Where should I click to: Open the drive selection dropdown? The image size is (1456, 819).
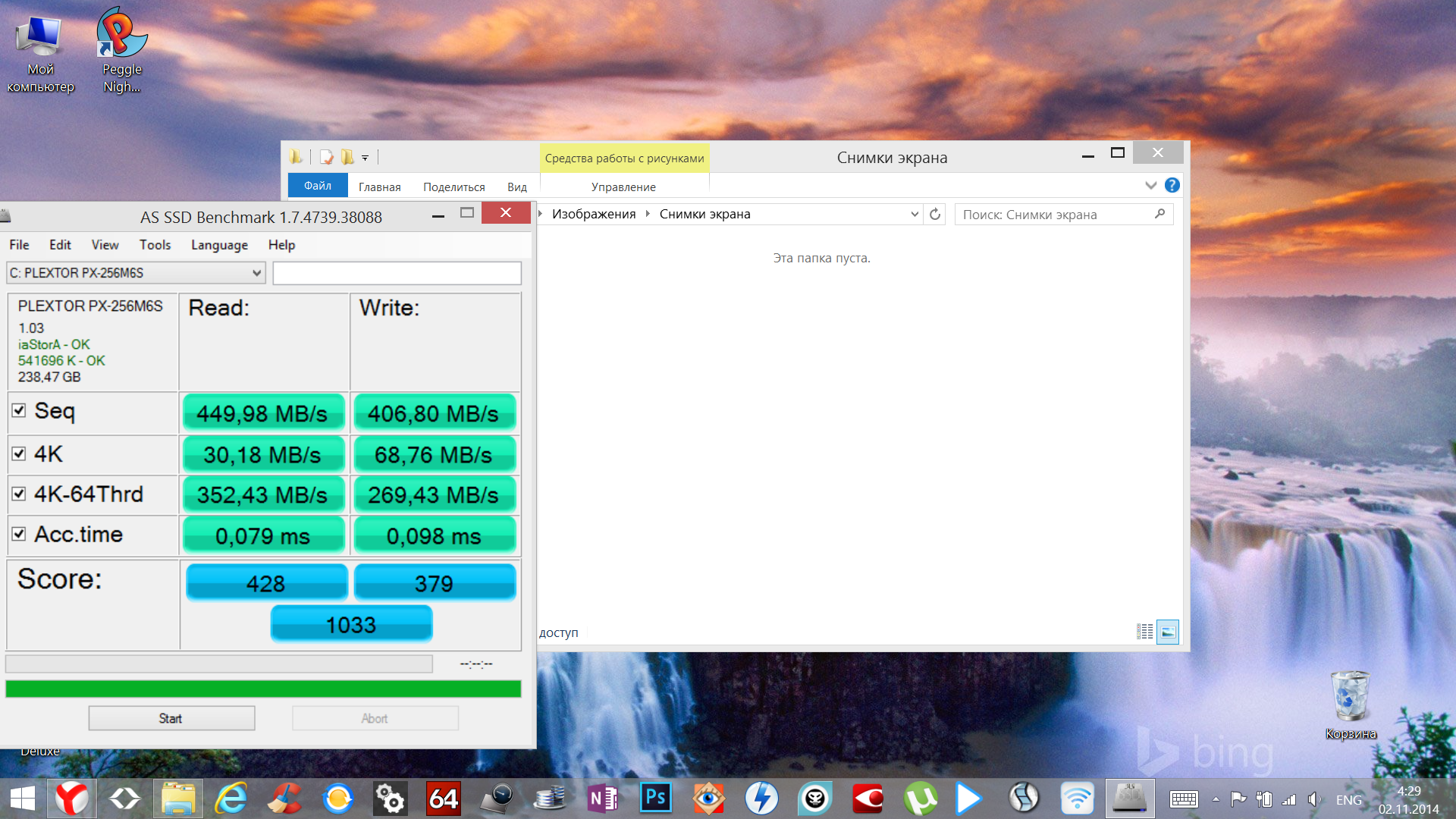coord(256,273)
